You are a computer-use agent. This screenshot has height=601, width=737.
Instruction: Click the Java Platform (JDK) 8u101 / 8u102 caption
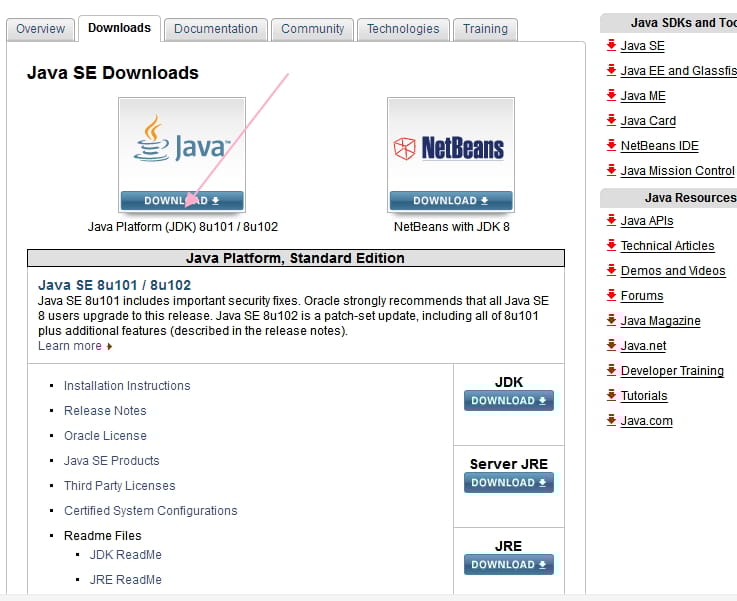pyautogui.click(x=183, y=227)
